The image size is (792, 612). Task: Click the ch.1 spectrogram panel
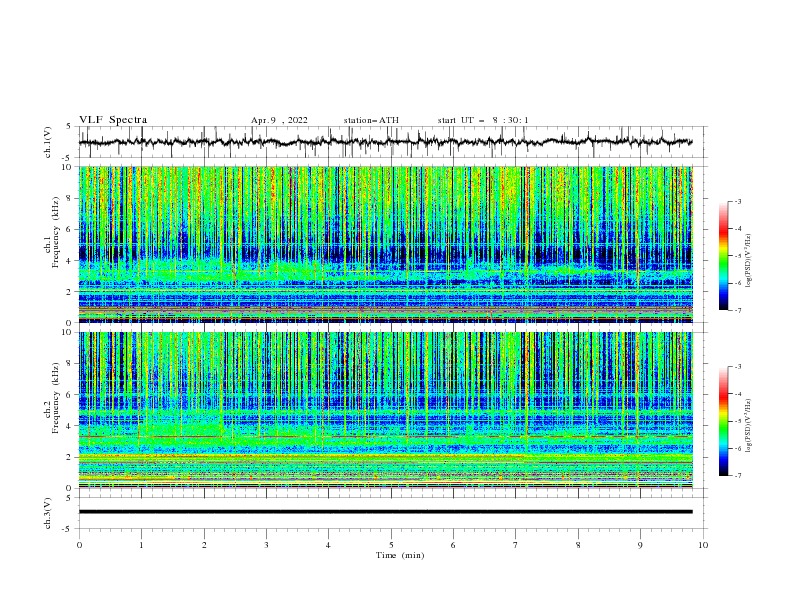[x=385, y=244]
